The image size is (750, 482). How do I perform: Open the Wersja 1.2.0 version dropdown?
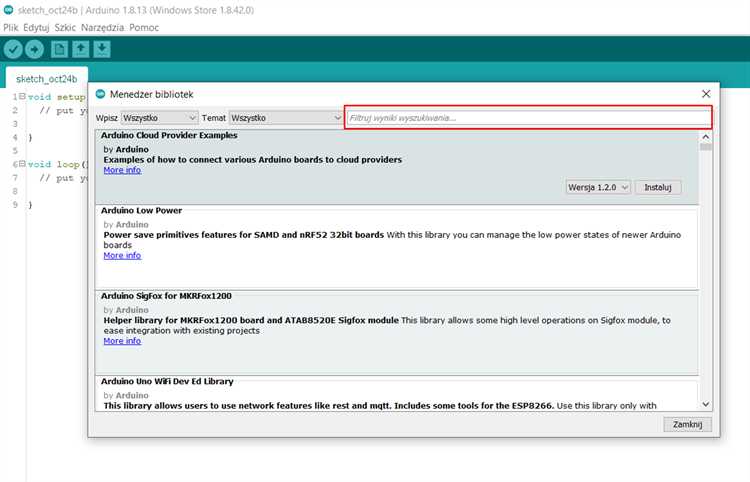[x=598, y=187]
